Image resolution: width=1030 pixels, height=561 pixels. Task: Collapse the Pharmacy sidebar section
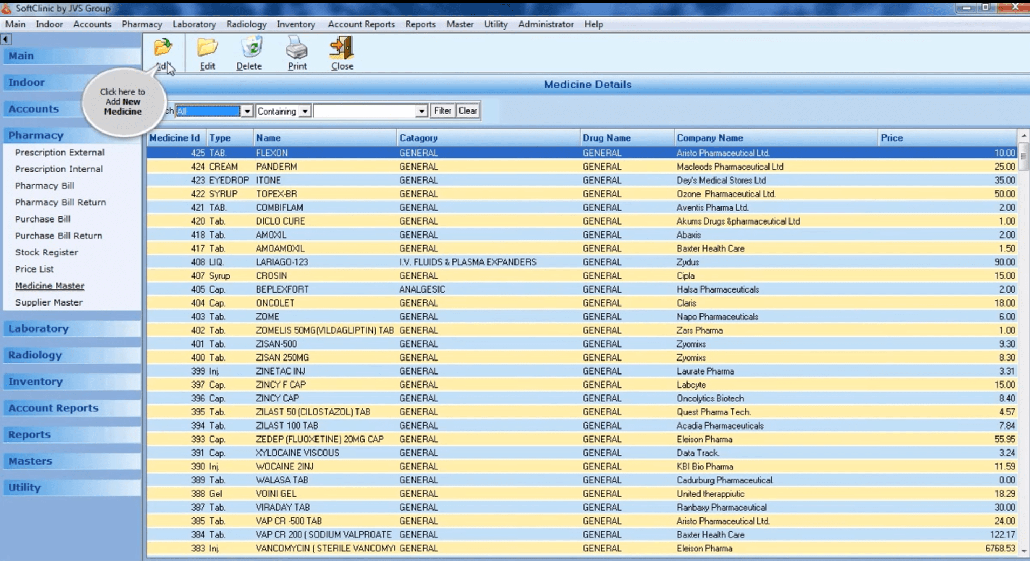click(70, 135)
